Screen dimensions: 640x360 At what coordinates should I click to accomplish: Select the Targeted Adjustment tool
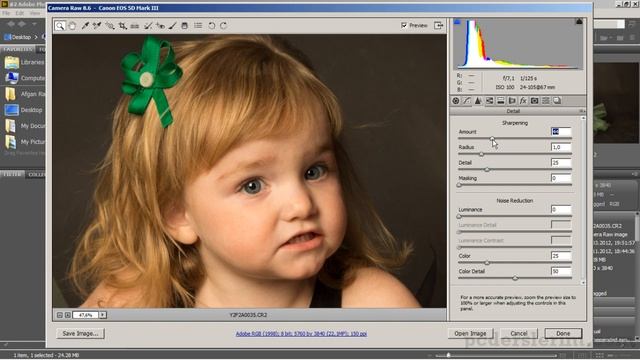110,26
